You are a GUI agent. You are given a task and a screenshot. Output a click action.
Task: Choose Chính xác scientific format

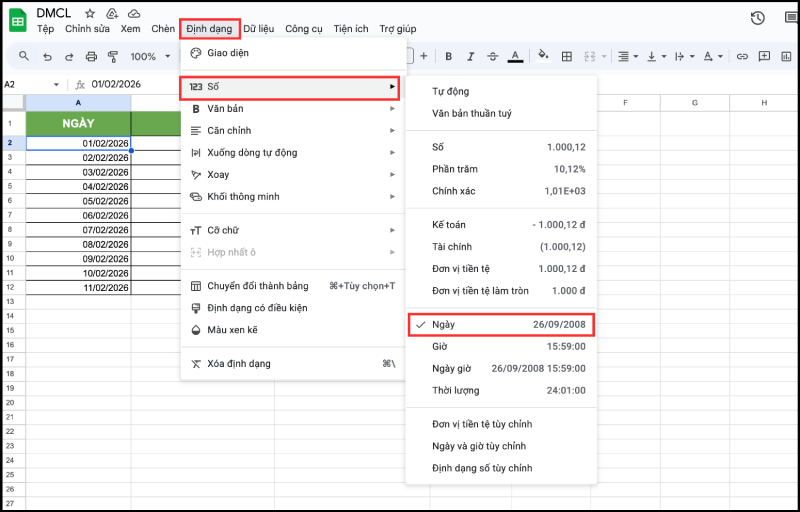point(501,191)
